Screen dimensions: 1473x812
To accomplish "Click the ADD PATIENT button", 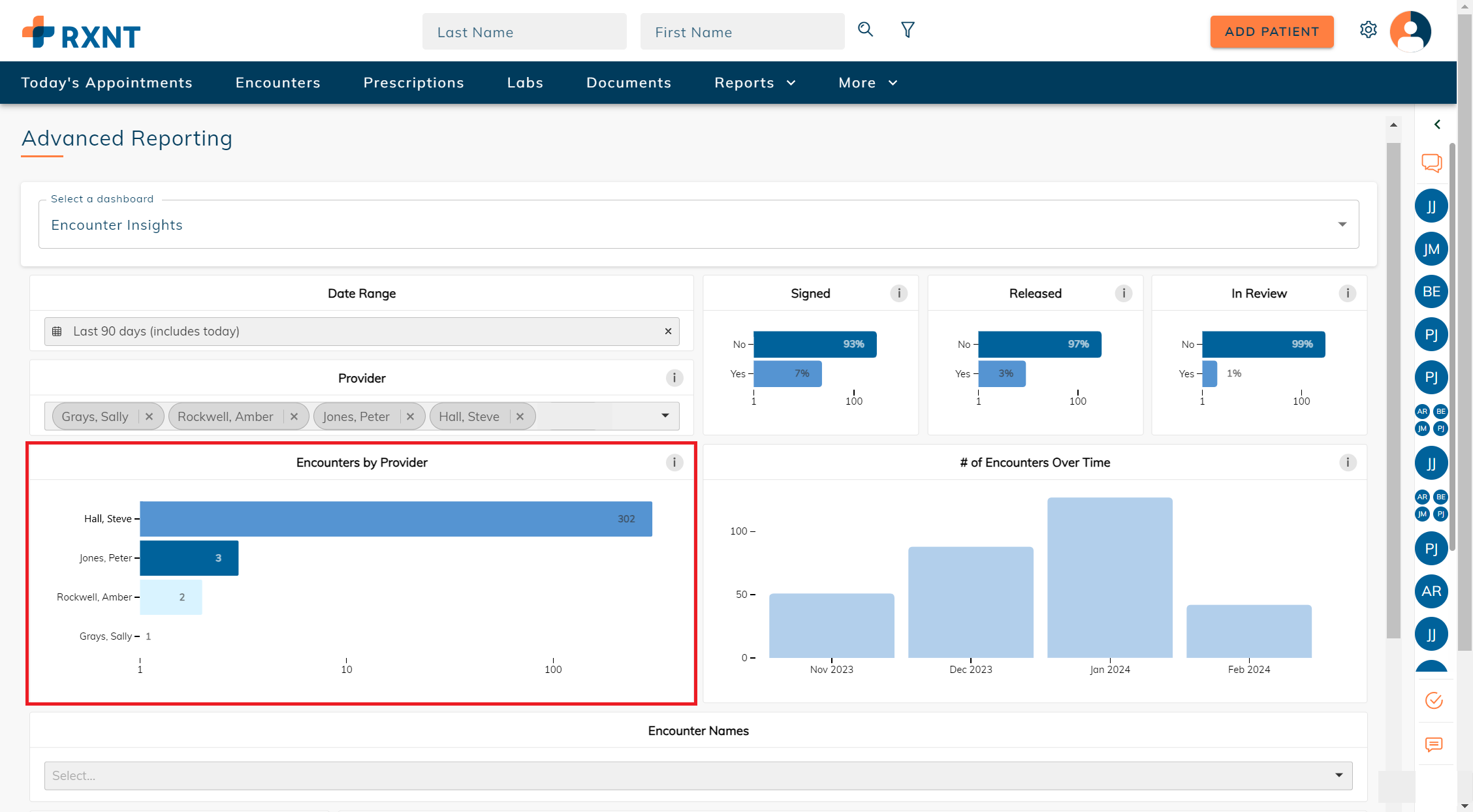I will (1272, 32).
